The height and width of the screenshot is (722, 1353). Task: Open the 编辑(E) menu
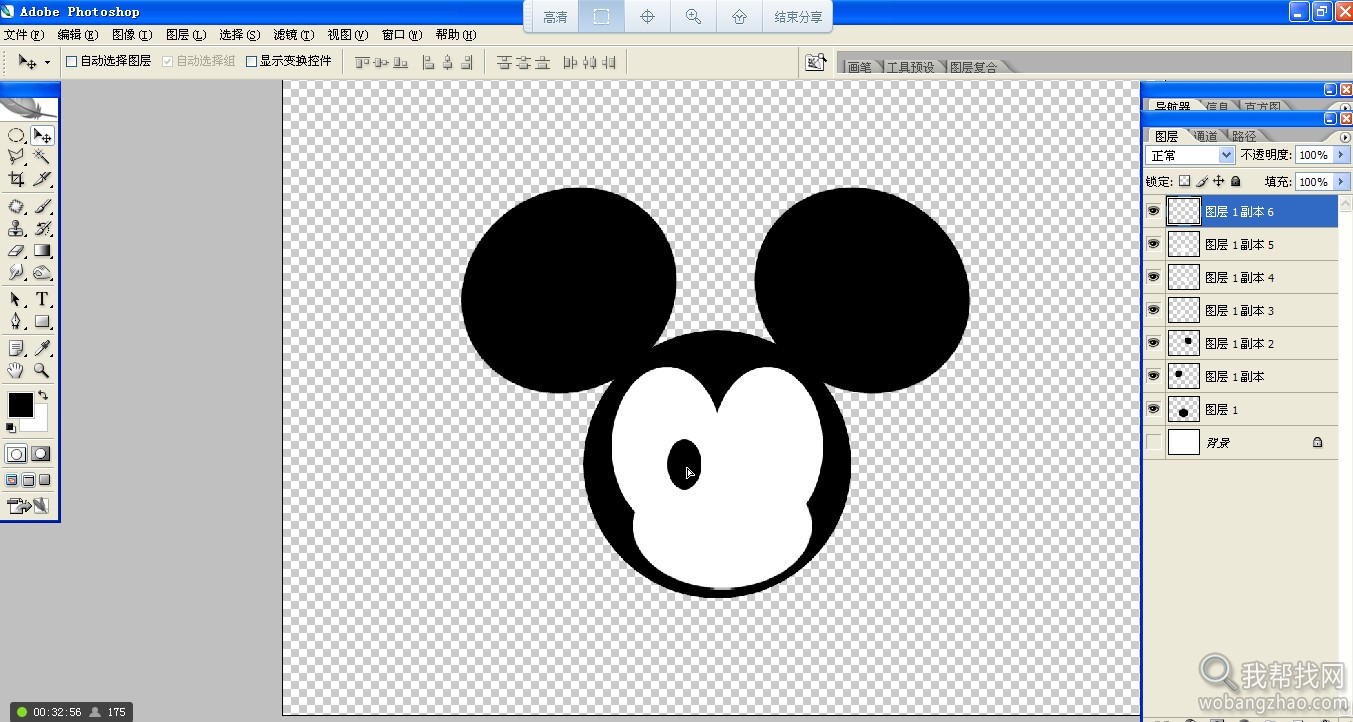click(x=77, y=34)
